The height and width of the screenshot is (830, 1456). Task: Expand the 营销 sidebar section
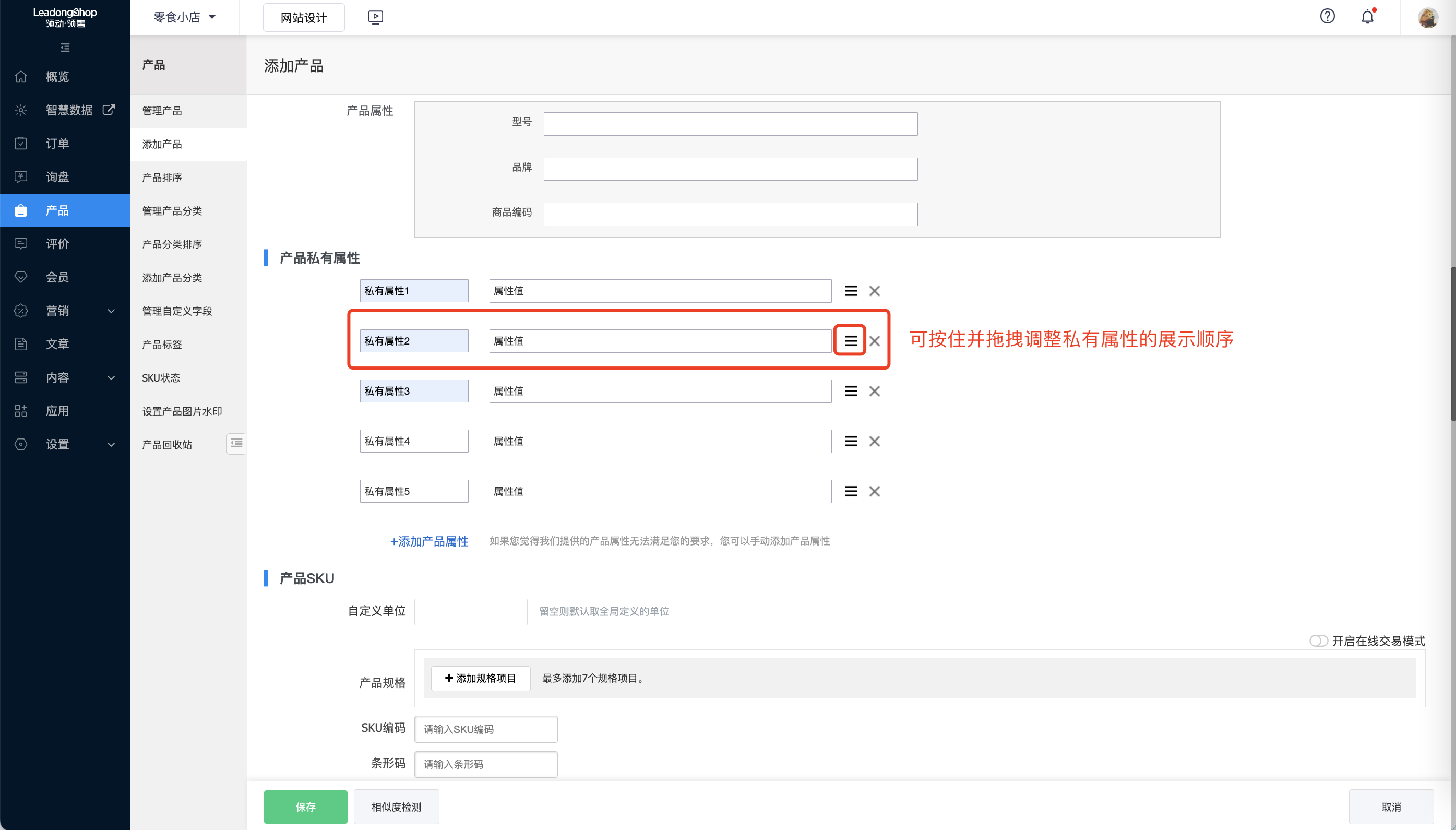(57, 311)
